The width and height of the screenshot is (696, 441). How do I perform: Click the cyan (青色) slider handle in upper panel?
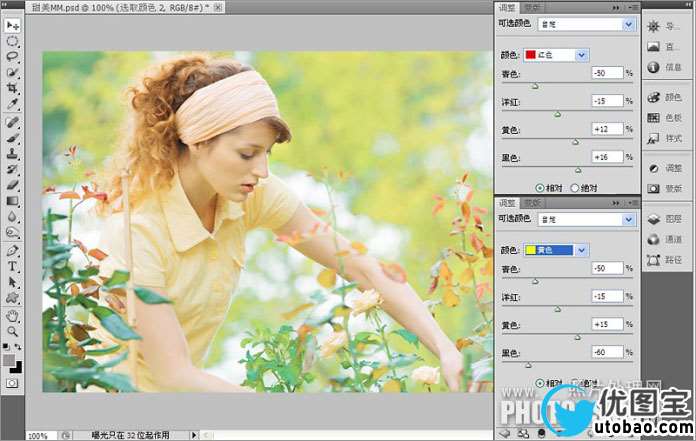[535, 86]
